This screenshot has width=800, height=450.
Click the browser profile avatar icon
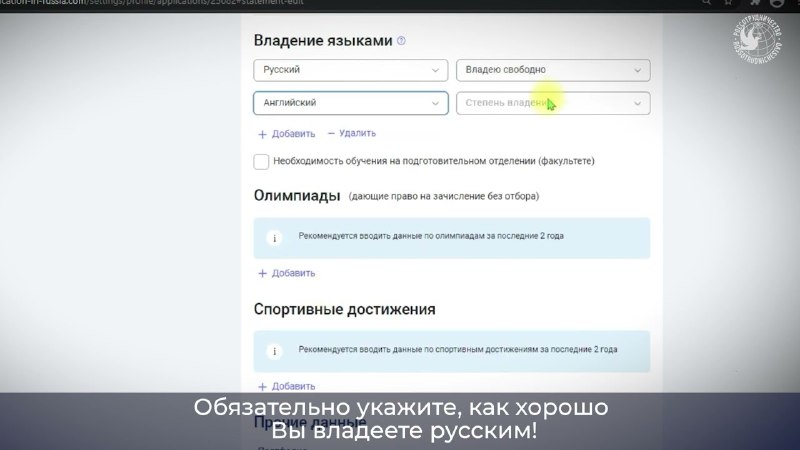tap(777, 3)
